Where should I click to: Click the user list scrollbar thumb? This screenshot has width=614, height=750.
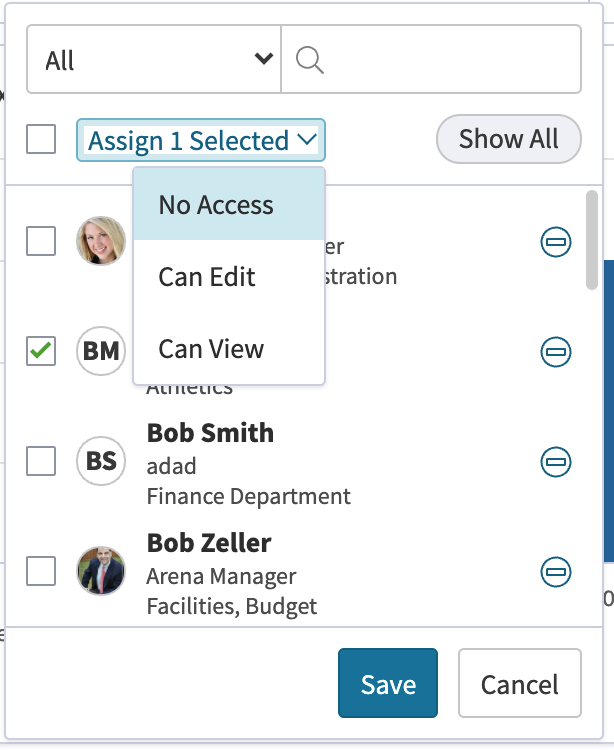pyautogui.click(x=592, y=240)
